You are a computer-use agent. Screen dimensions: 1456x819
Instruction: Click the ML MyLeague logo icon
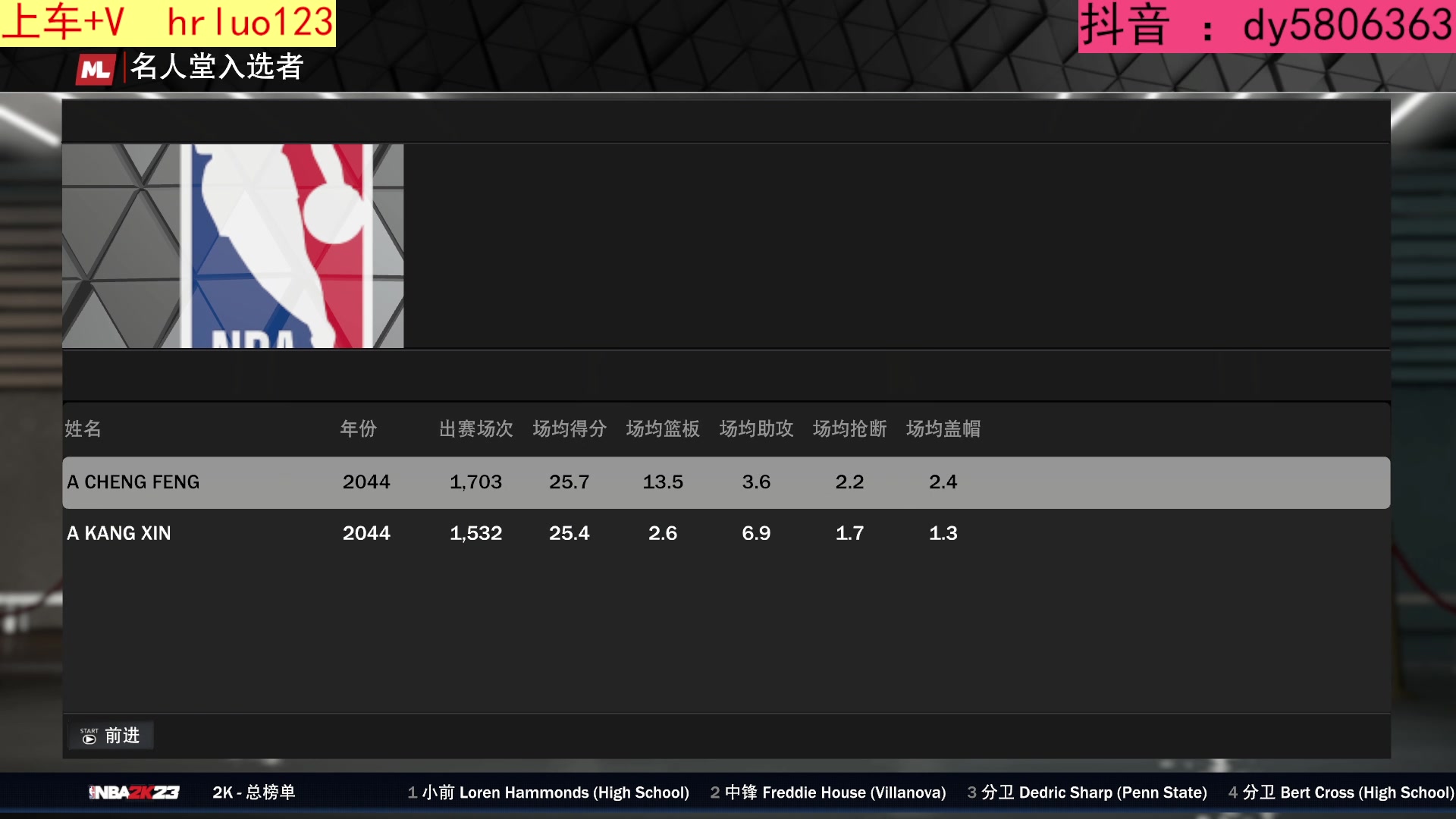(96, 69)
